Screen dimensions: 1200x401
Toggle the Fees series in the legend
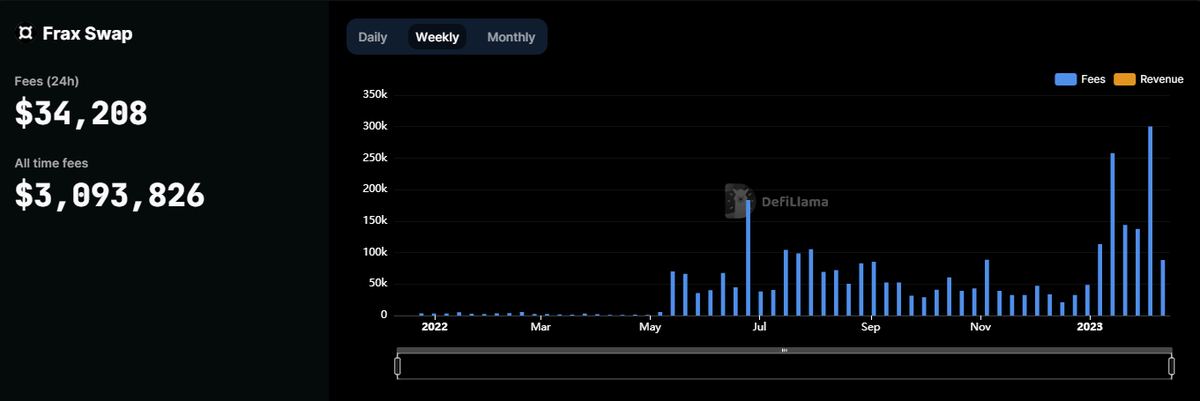tap(1080, 79)
